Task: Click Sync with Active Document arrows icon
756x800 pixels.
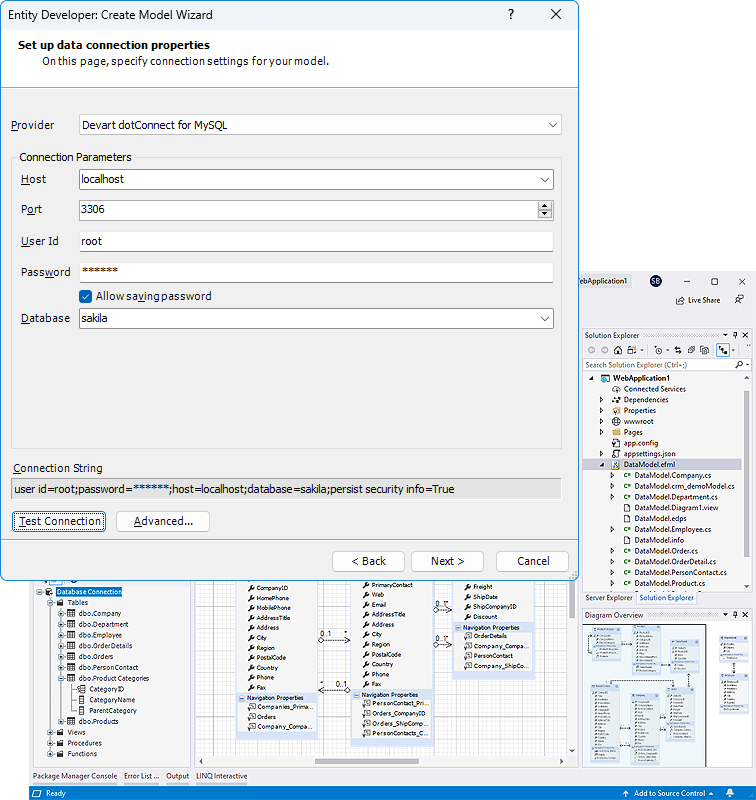Action: point(678,350)
